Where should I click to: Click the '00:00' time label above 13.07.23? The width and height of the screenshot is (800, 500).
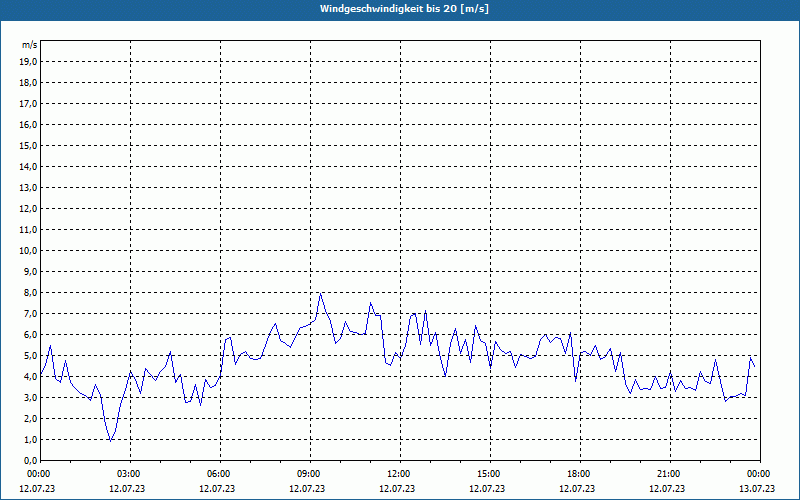pos(757,474)
